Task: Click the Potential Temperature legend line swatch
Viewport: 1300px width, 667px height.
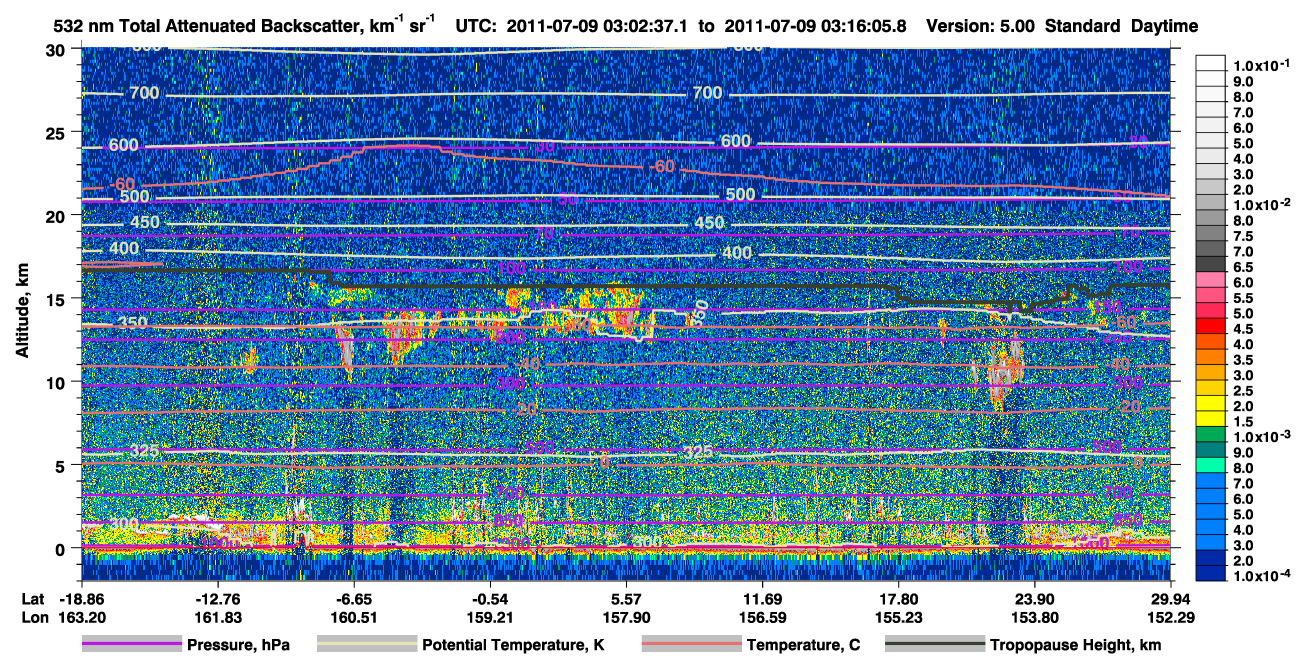Action: [x=366, y=646]
